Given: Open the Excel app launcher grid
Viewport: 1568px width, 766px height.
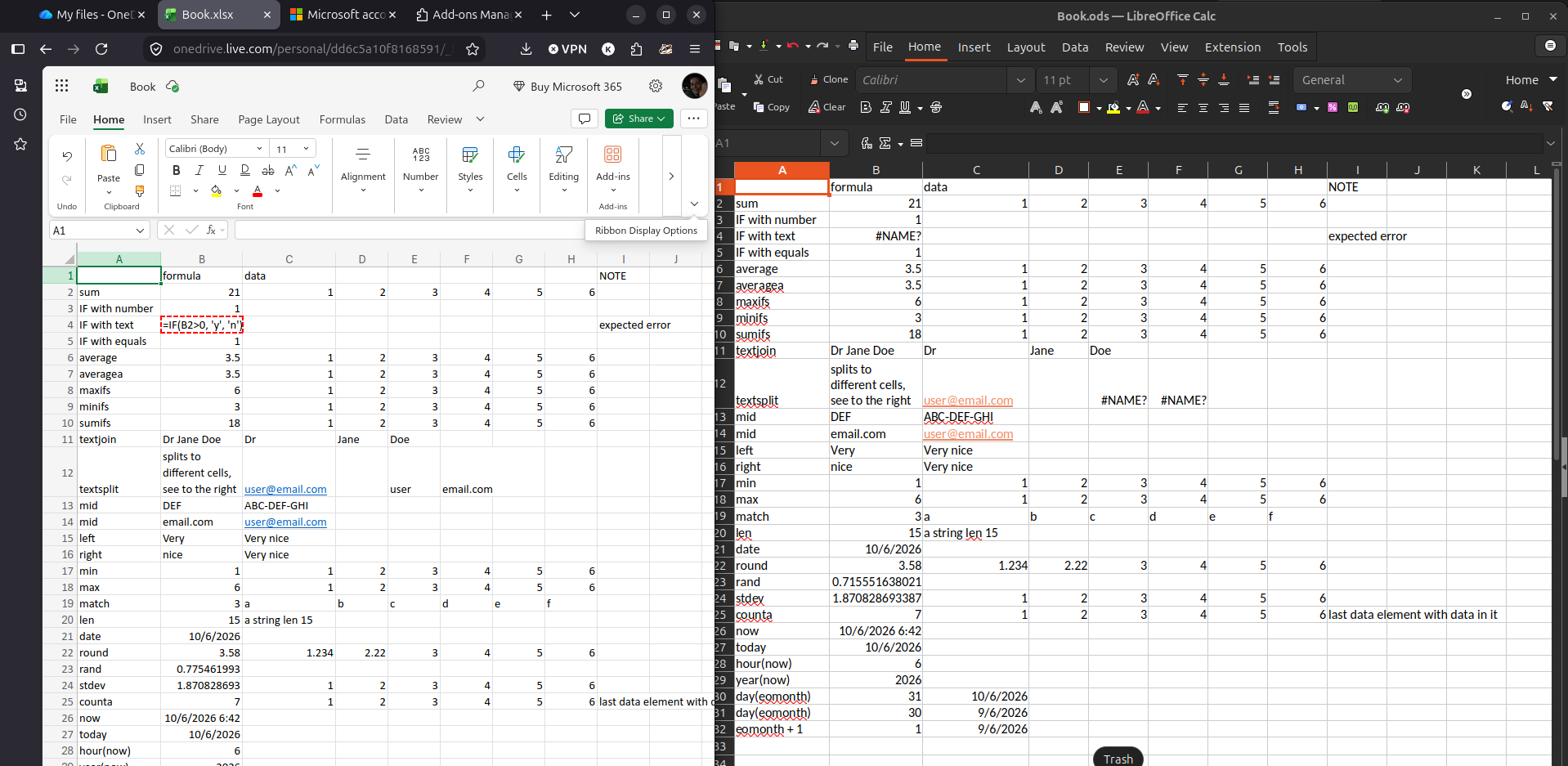Looking at the screenshot, I should (x=62, y=86).
